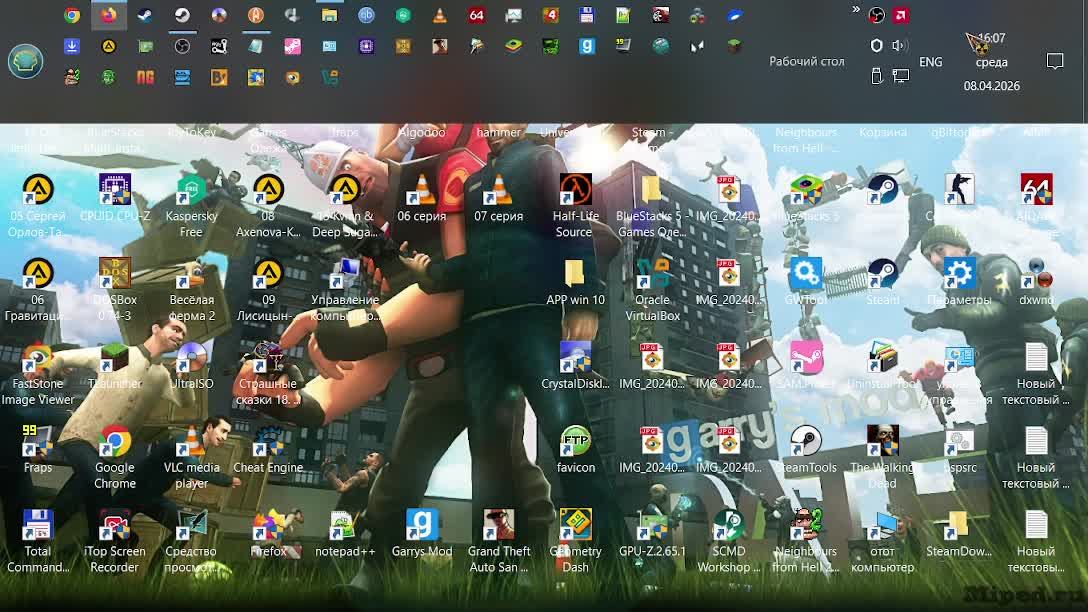Select DOSBox 0.74-3 desktop shortcut
Image resolution: width=1088 pixels, height=612 pixels.
[x=114, y=290]
